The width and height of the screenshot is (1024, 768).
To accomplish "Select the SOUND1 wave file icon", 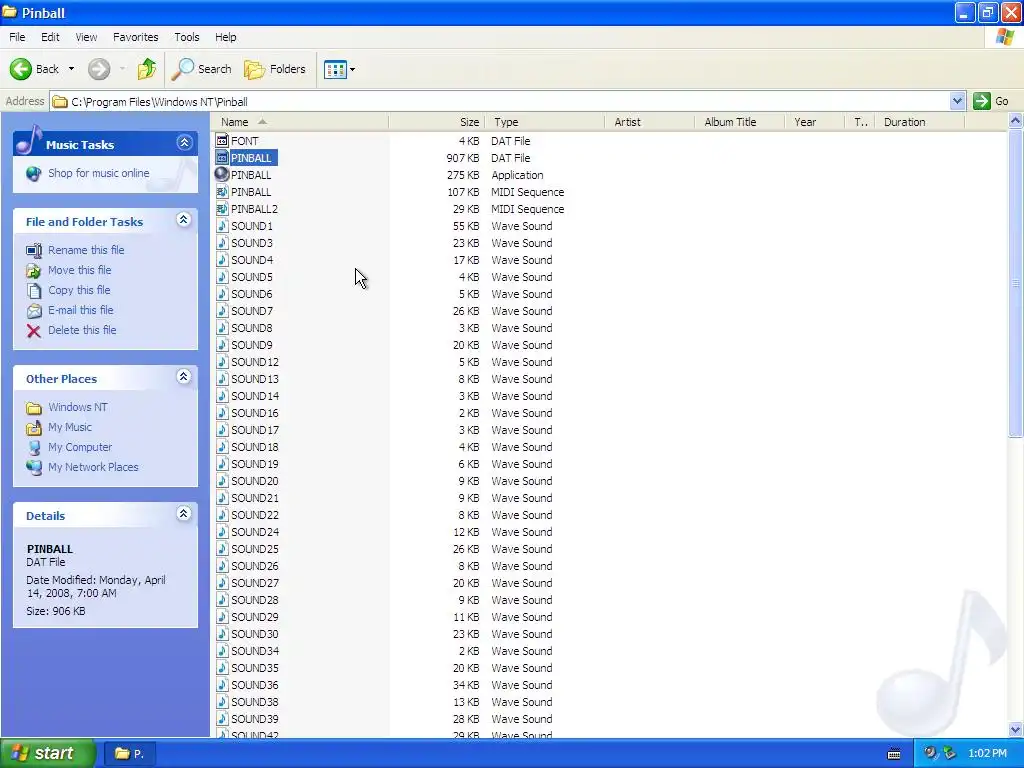I will click(222, 225).
